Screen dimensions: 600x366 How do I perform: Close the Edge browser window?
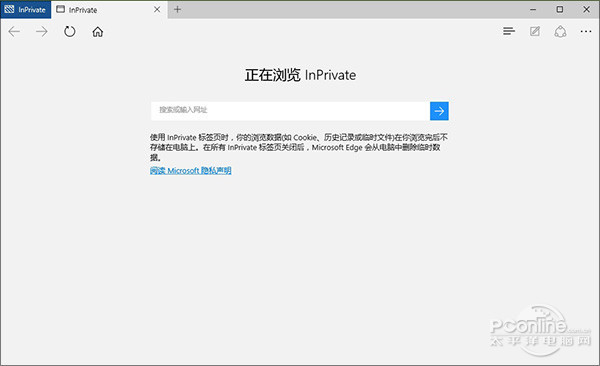coord(586,9)
